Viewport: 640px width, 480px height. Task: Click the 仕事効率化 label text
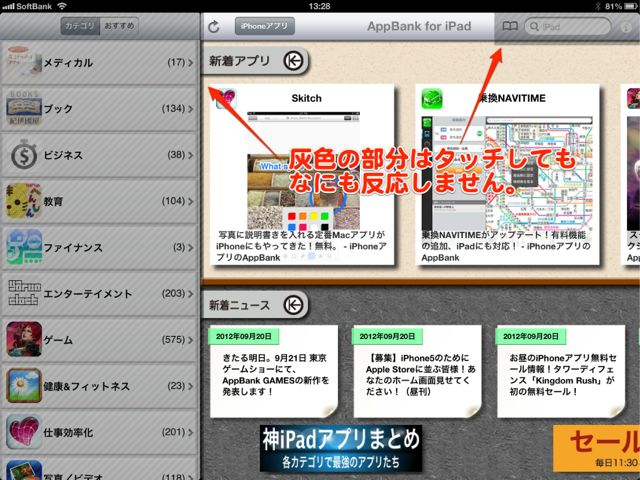point(68,432)
